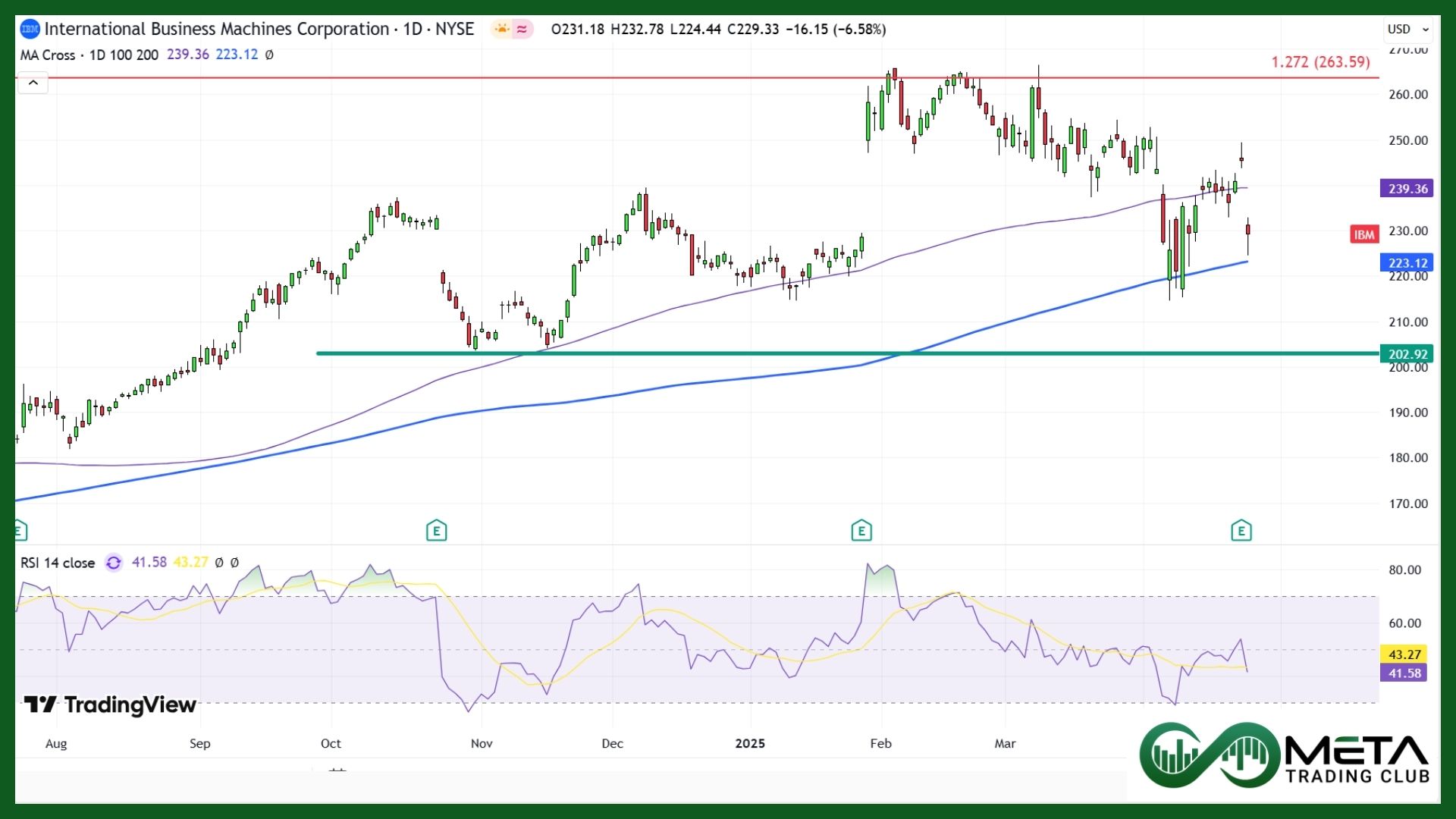Click the red IBM price label tag
The height and width of the screenshot is (819, 1456).
pos(1363,234)
